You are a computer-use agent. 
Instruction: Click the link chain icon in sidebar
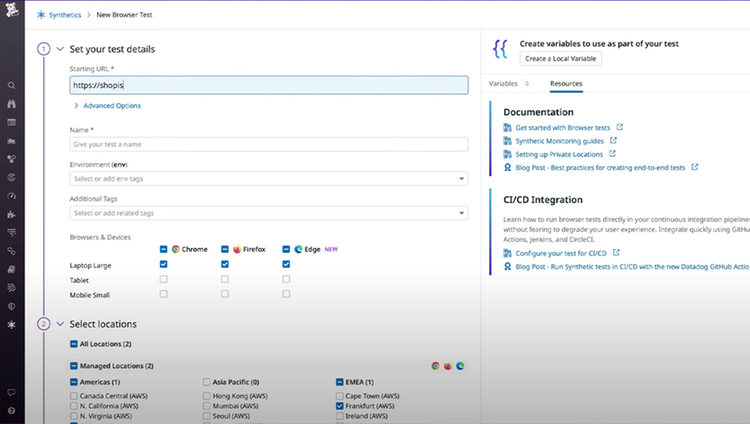tap(11, 251)
